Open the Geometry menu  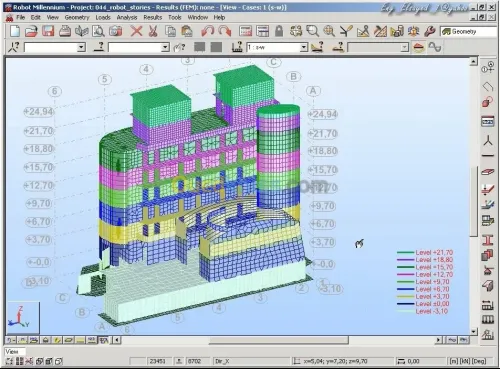pyautogui.click(x=77, y=17)
